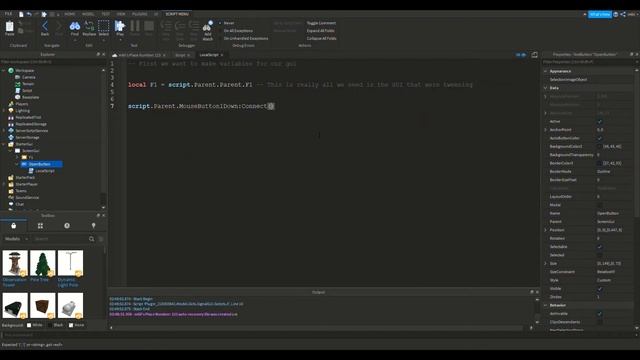Select Workspace in Explorer
The width and height of the screenshot is (640, 360).
[24, 71]
